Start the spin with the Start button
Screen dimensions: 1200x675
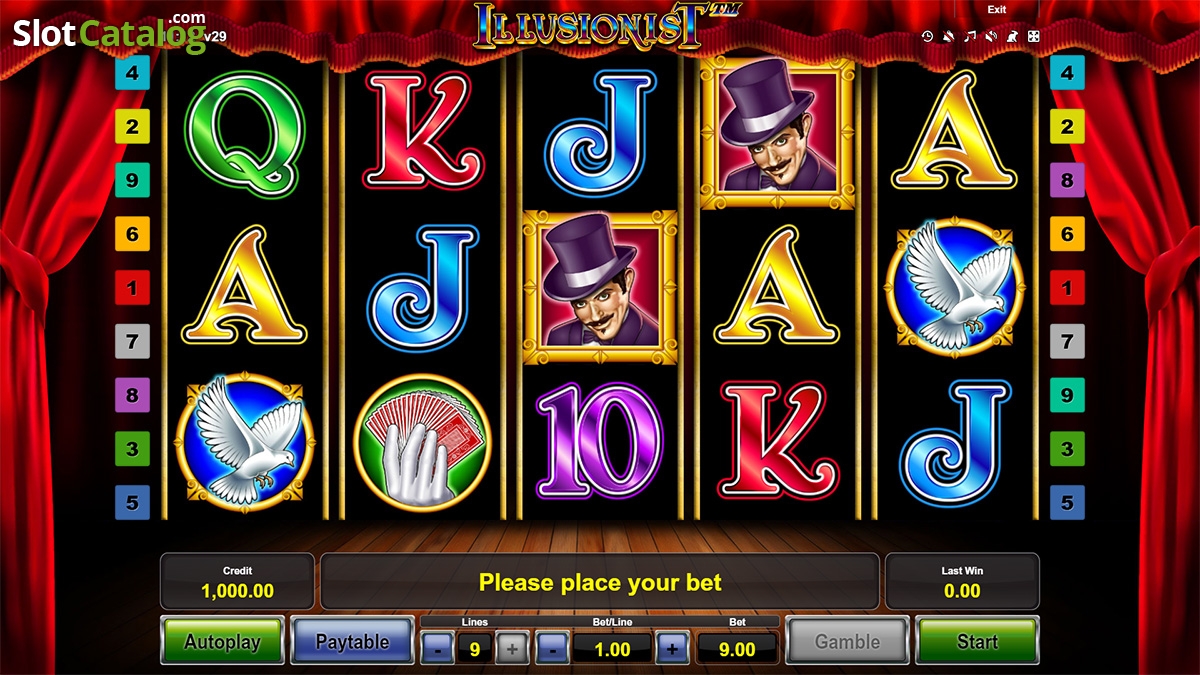coord(977,641)
